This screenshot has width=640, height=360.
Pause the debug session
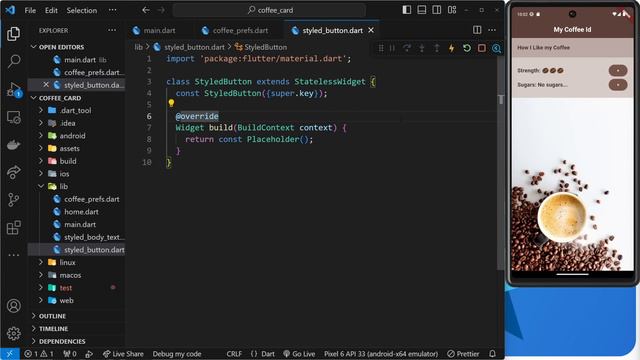pos(392,48)
